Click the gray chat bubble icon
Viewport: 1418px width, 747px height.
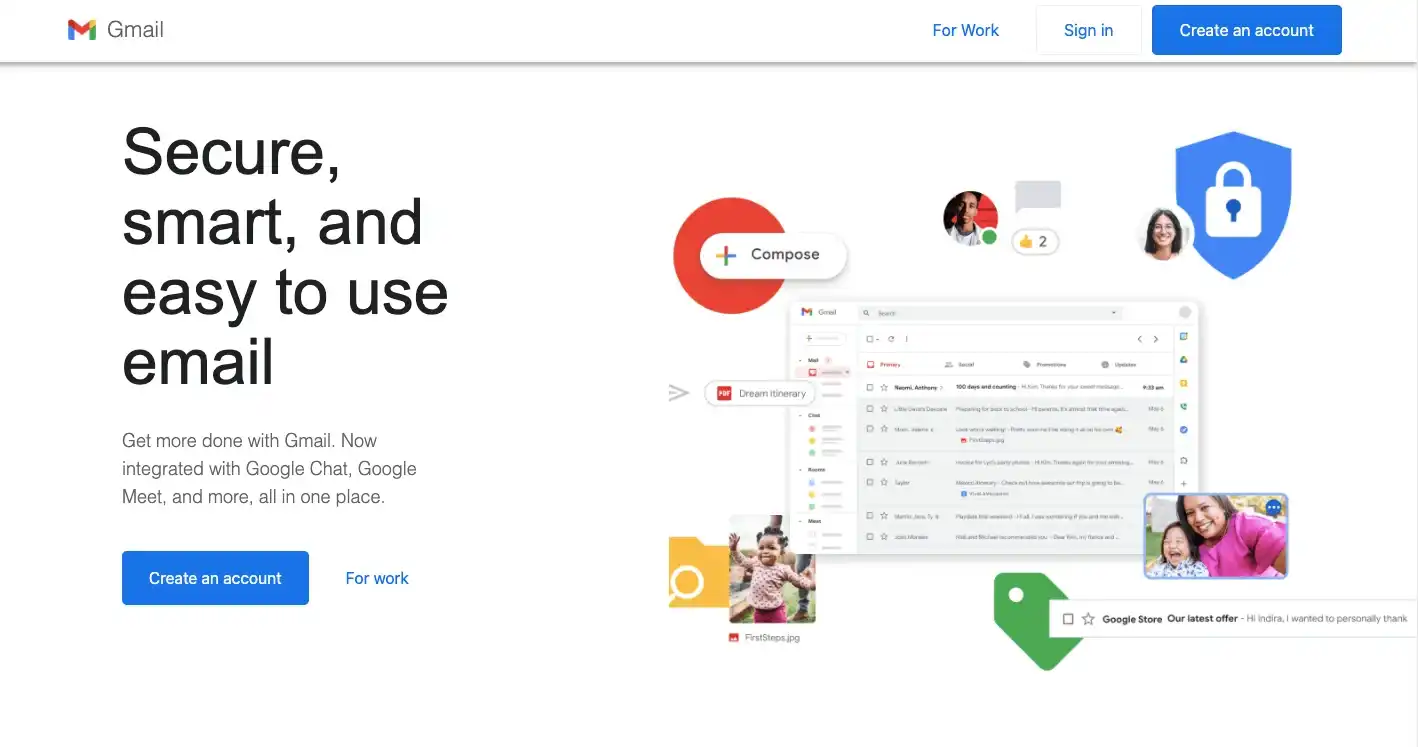[x=1037, y=197]
